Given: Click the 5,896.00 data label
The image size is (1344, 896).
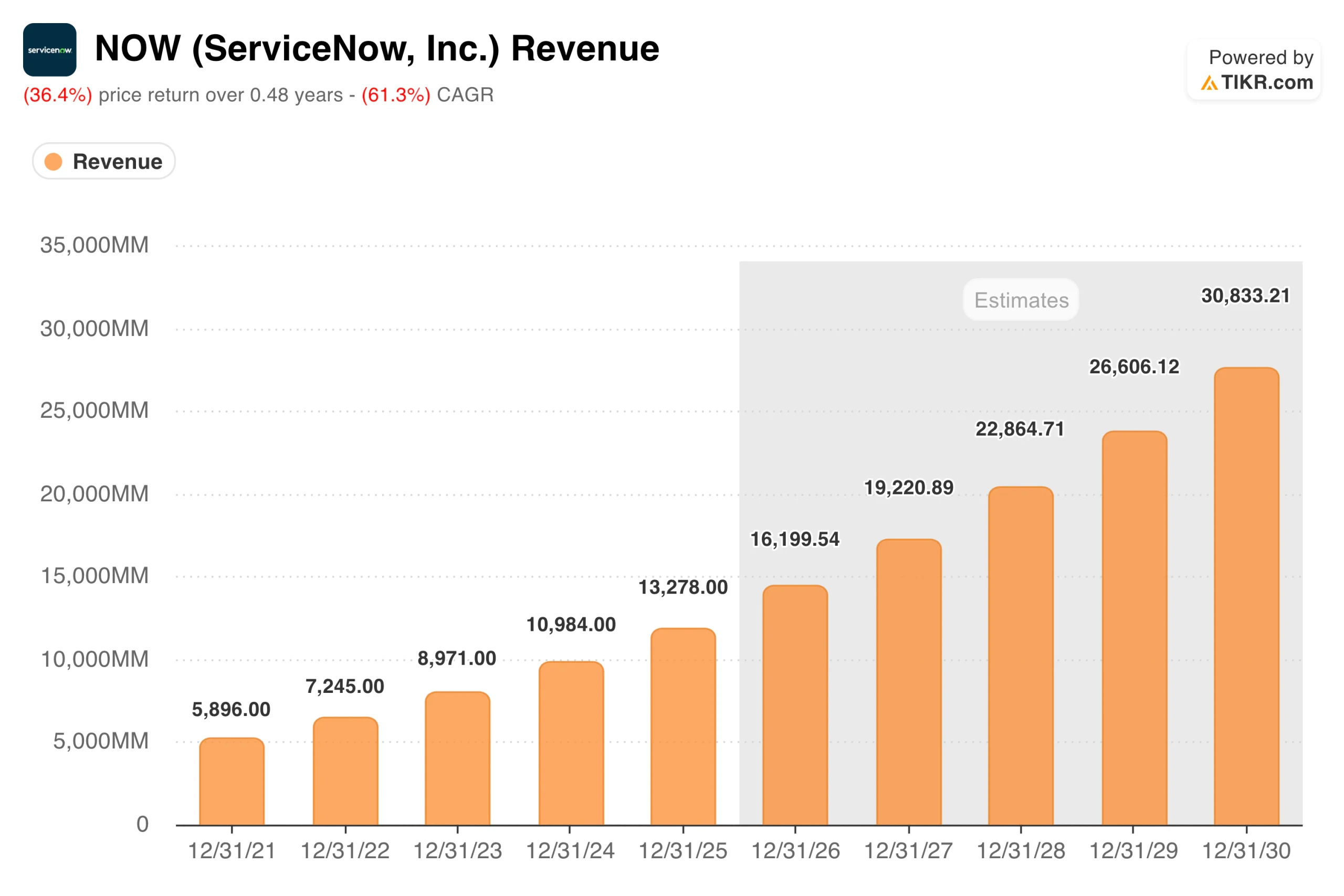Looking at the screenshot, I should click(x=232, y=710).
